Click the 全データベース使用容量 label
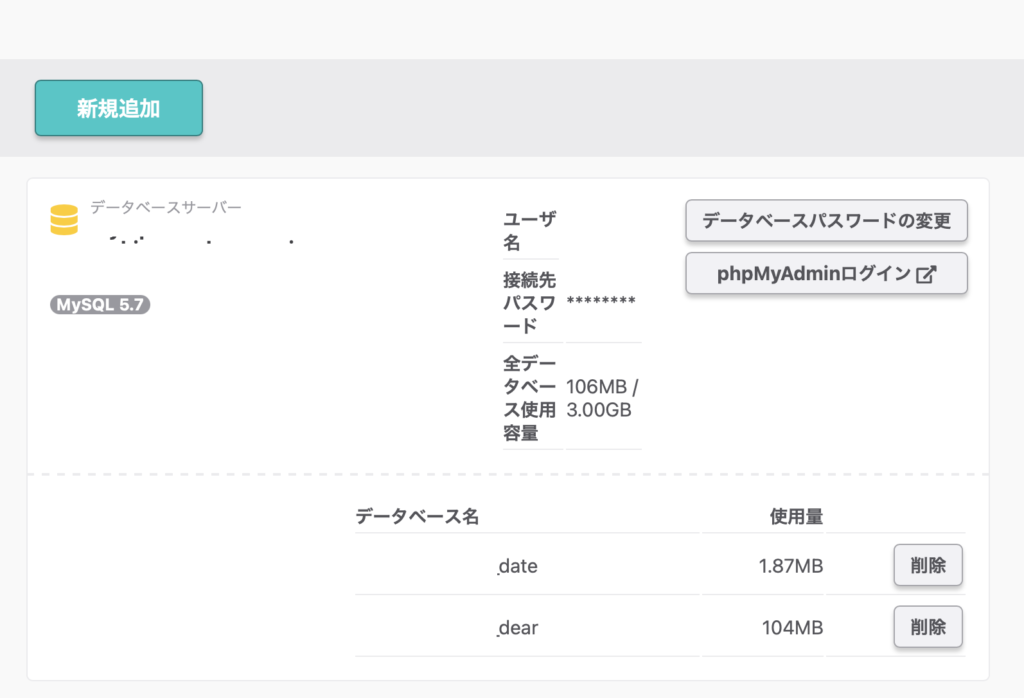The height and width of the screenshot is (698, 1024). point(531,397)
